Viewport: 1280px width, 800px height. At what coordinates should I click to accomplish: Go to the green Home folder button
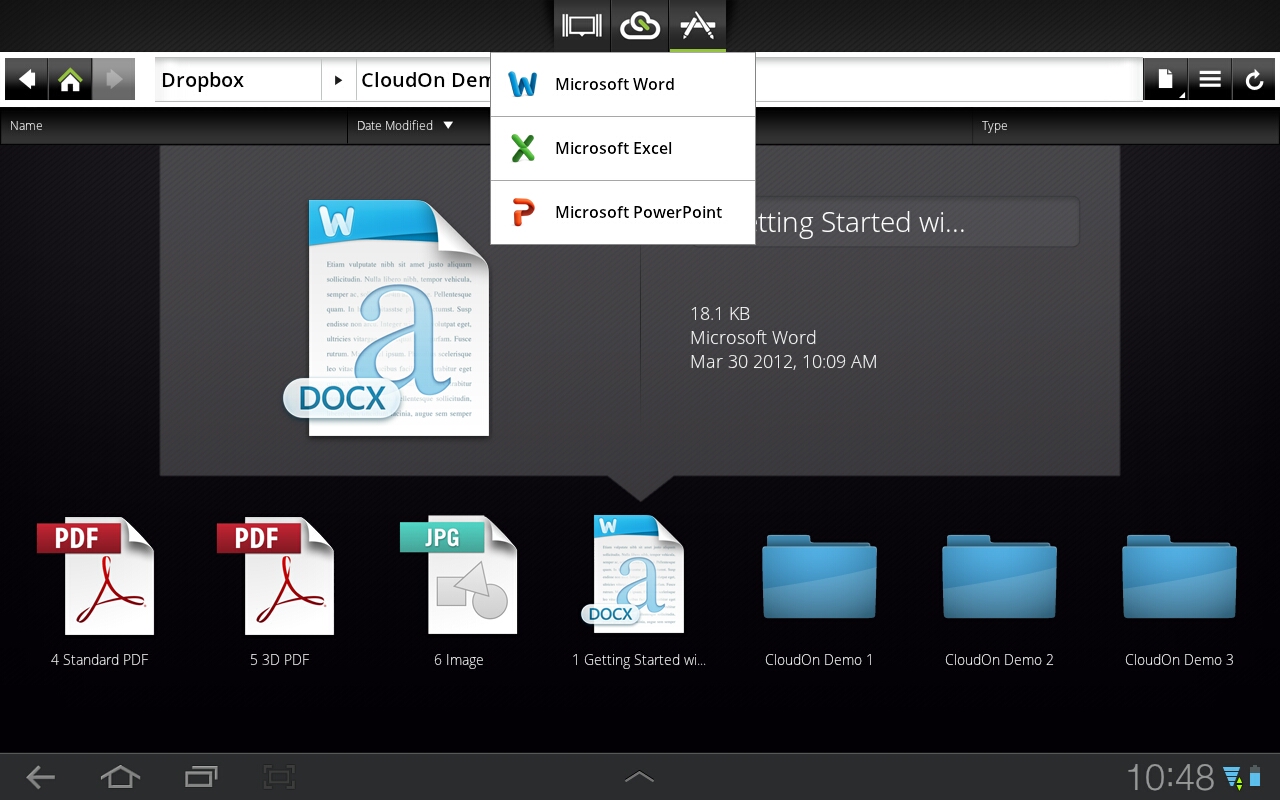(x=70, y=80)
